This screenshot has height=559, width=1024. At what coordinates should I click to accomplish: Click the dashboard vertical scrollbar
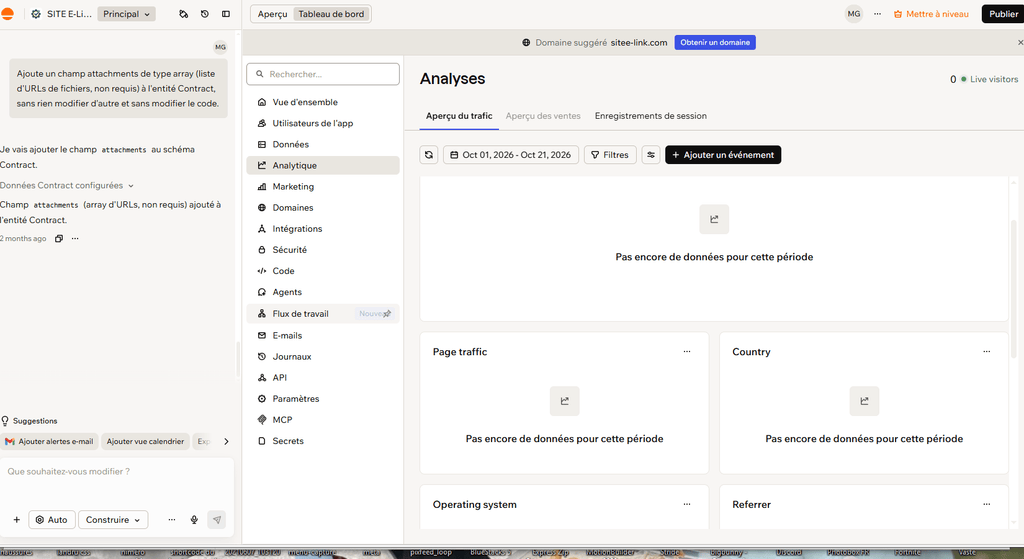tap(1014, 287)
